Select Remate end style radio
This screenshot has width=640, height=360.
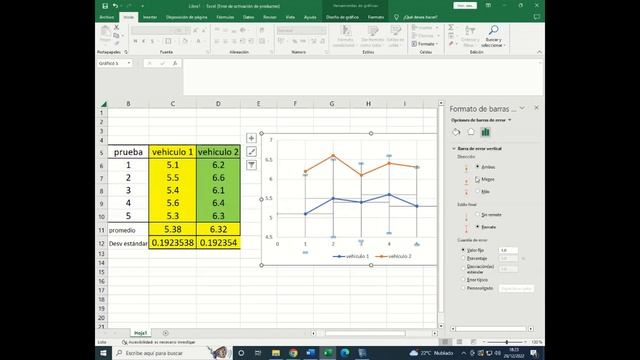[x=477, y=227]
